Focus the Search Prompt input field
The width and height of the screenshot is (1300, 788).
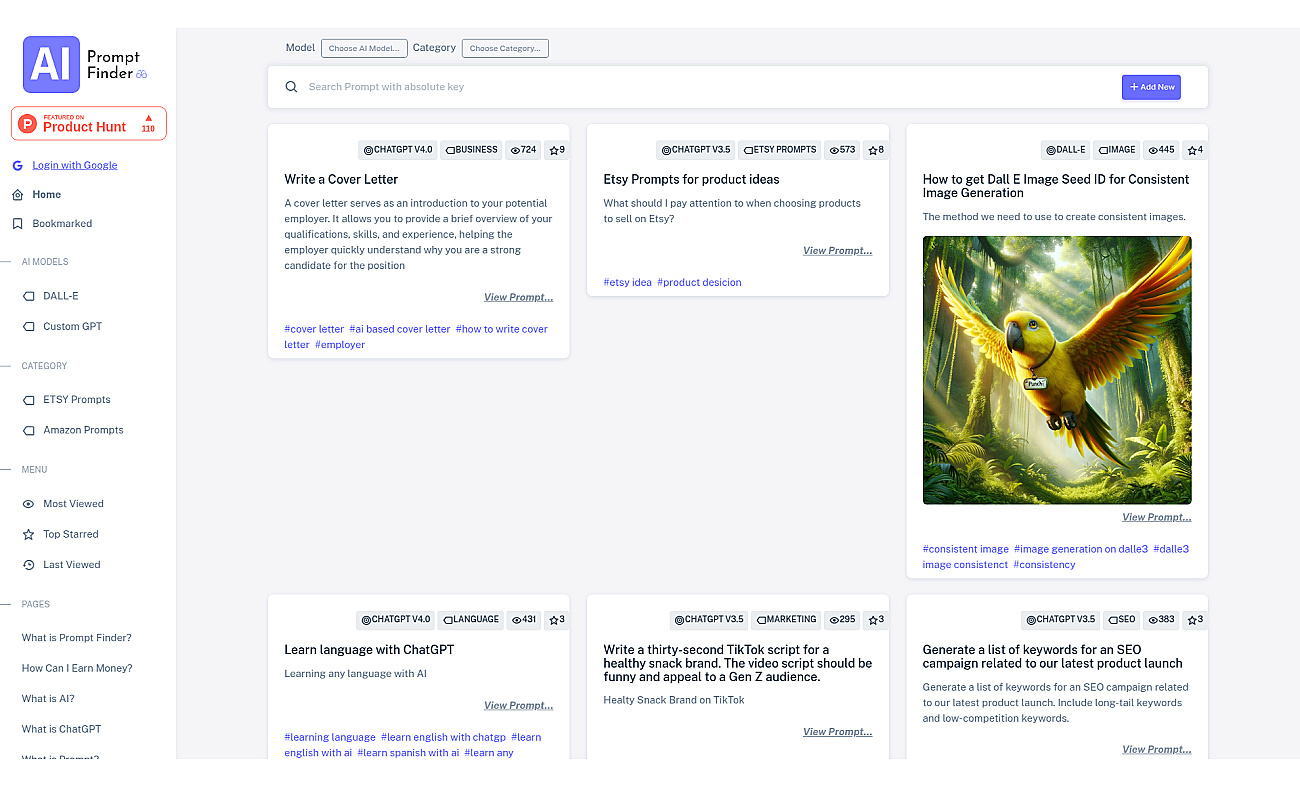(x=710, y=87)
